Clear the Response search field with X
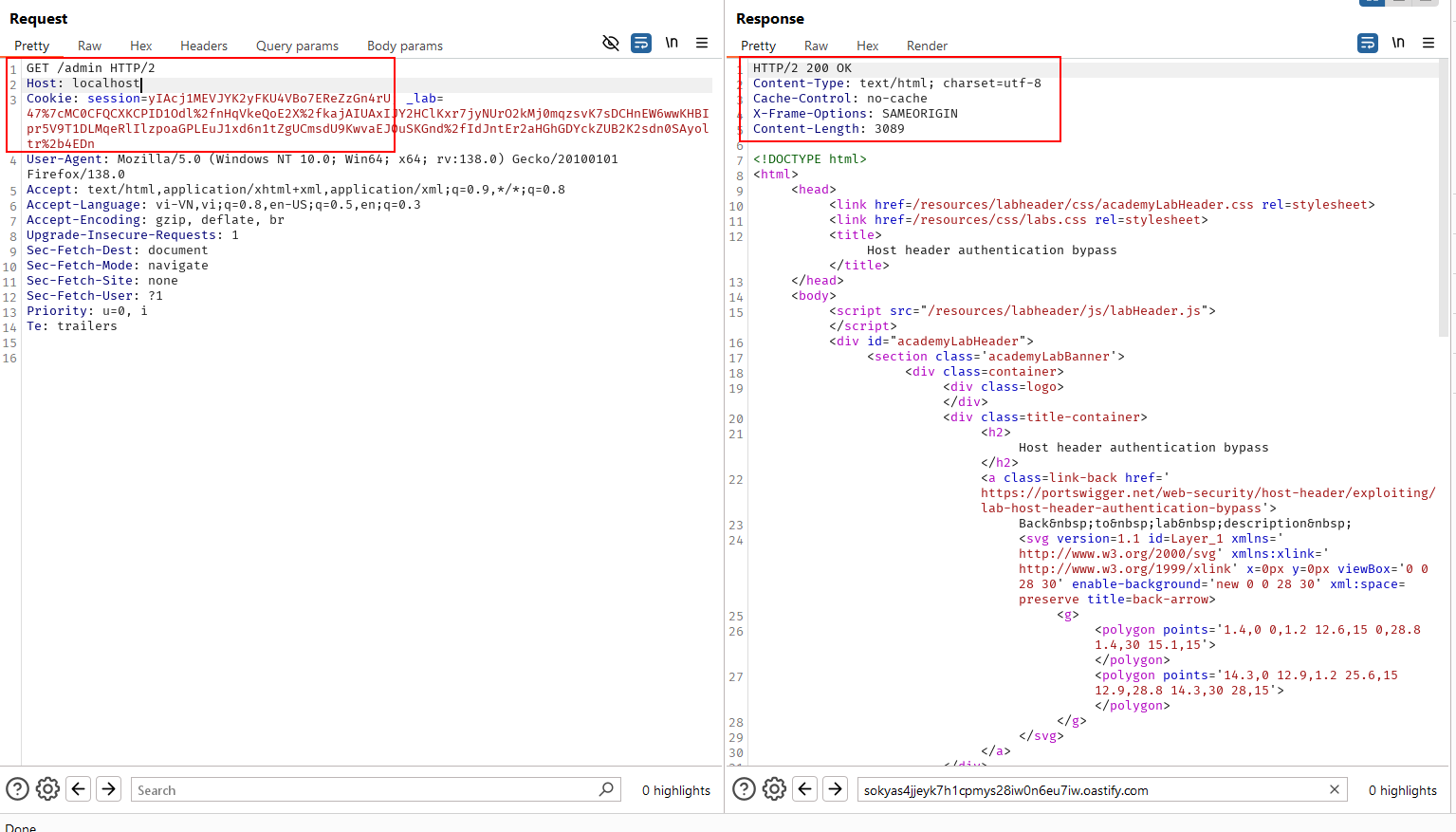The width and height of the screenshot is (1456, 832). [1335, 789]
